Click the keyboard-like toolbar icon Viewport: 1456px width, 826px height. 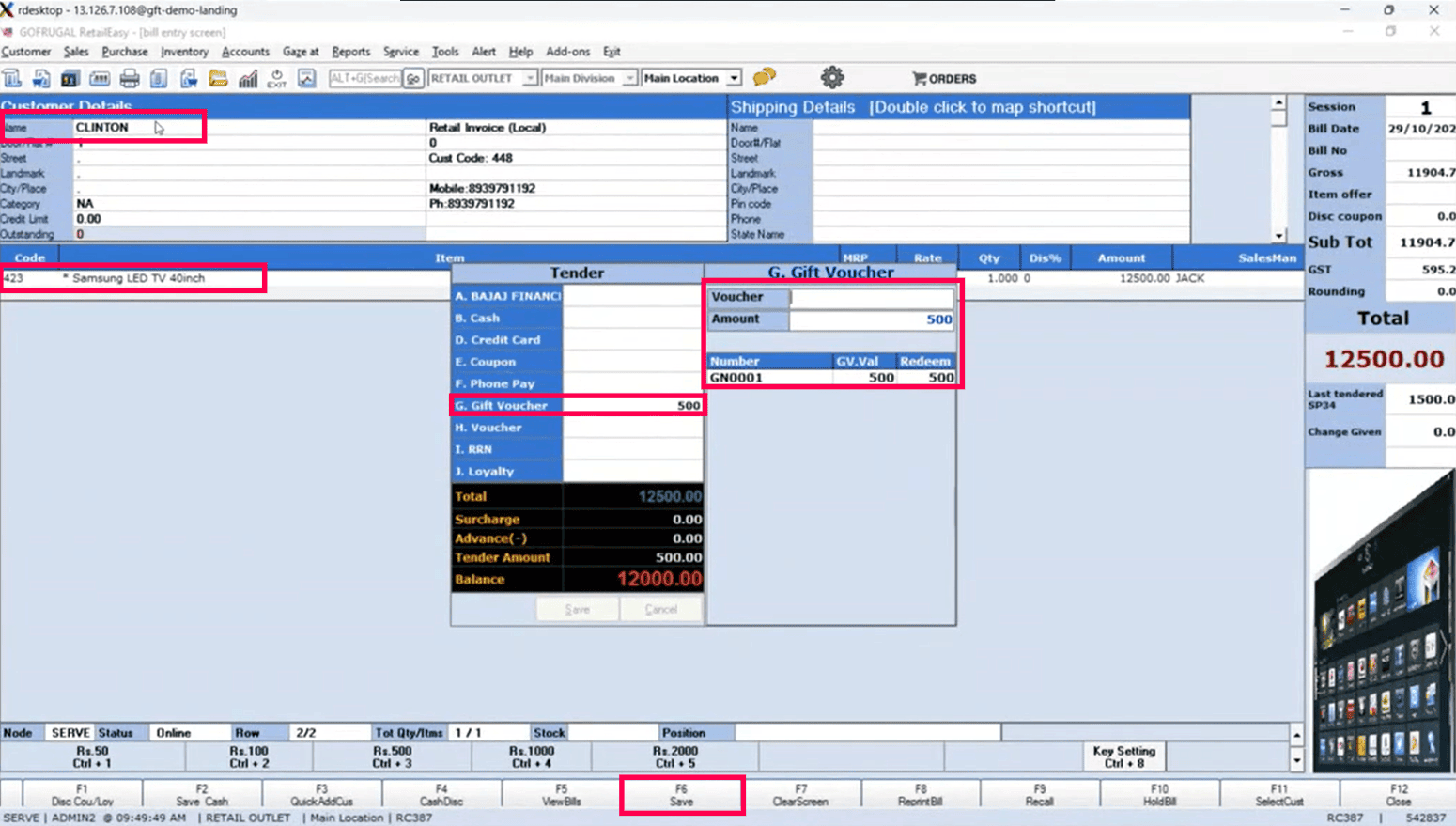[100, 79]
